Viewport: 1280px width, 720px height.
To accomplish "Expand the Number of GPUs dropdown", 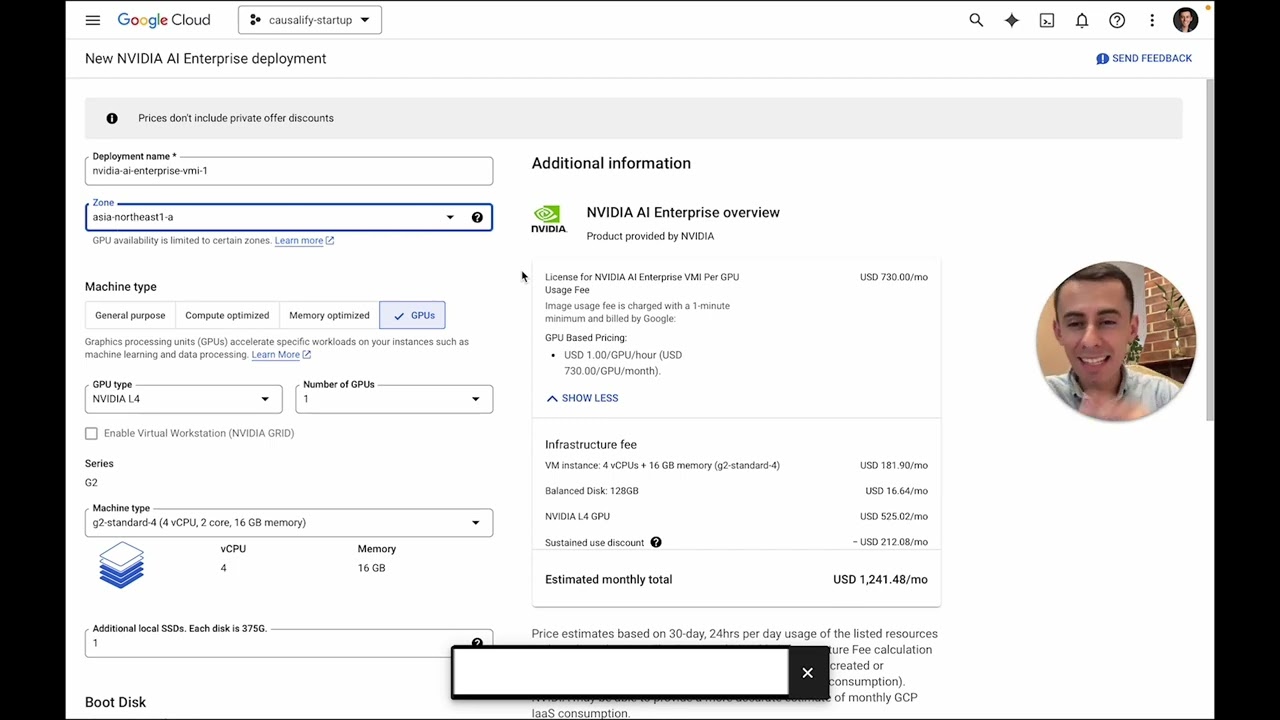I will 394,399.
